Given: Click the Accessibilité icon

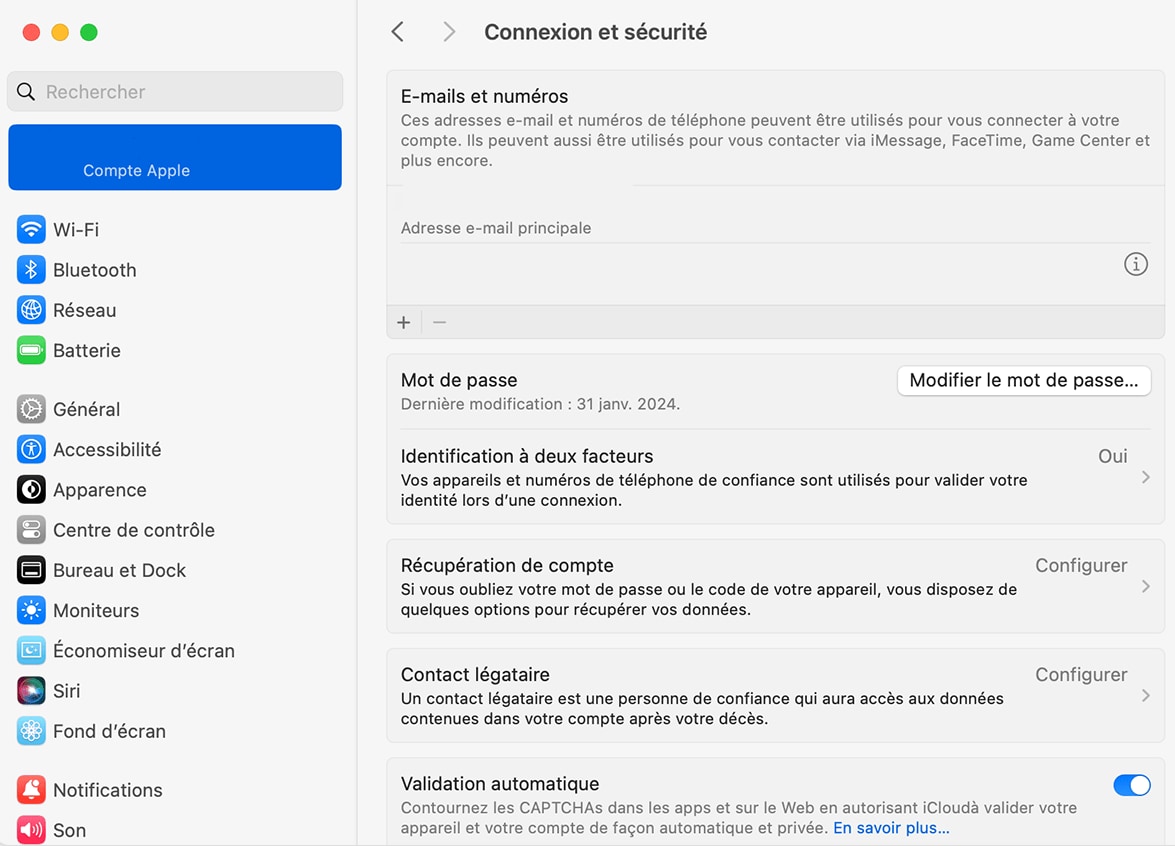Looking at the screenshot, I should coord(31,450).
